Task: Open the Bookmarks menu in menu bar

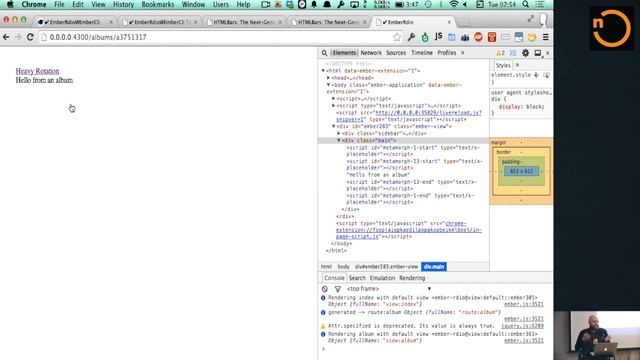Action: (158, 4)
